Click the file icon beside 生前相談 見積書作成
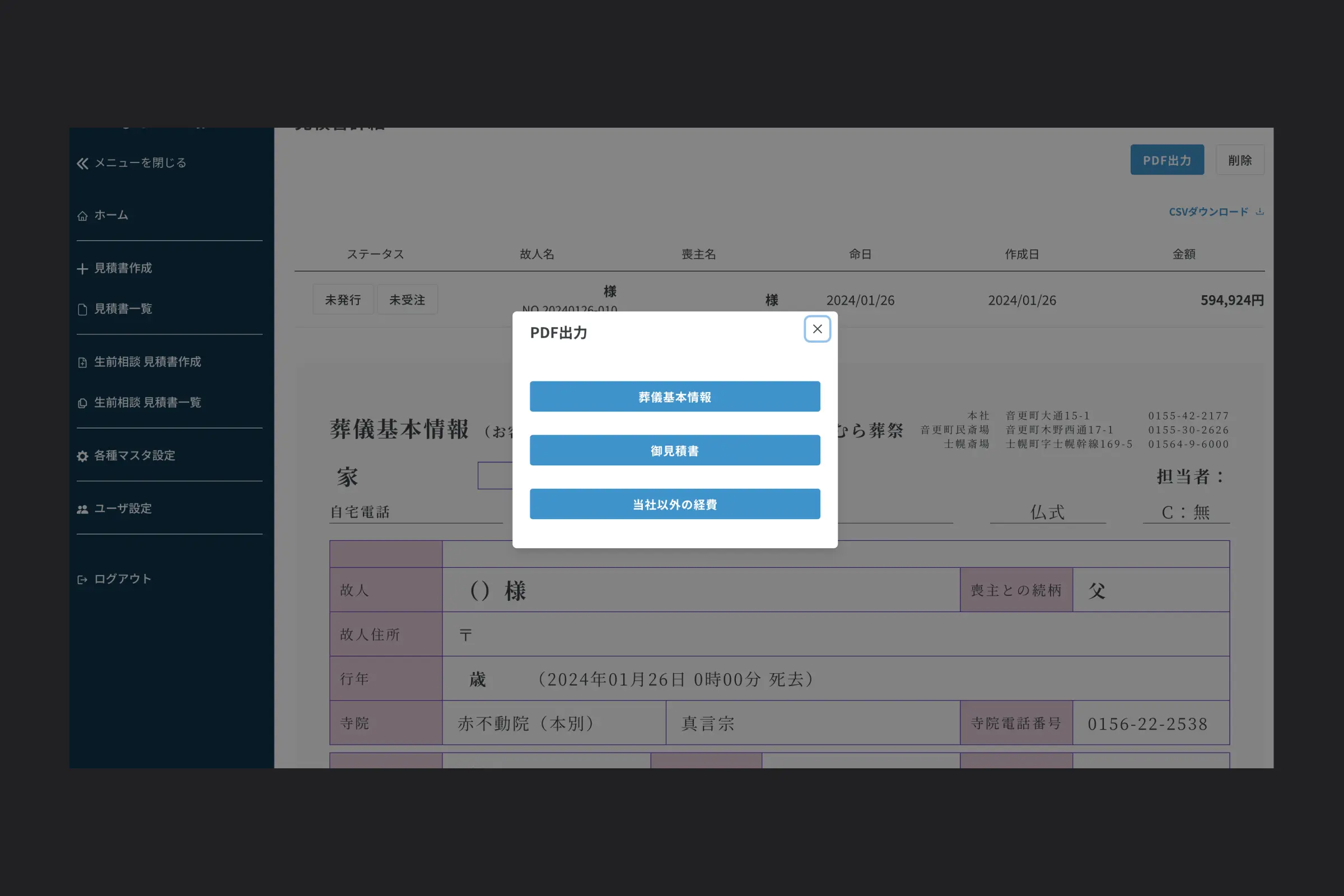The height and width of the screenshot is (896, 1344). [82, 362]
